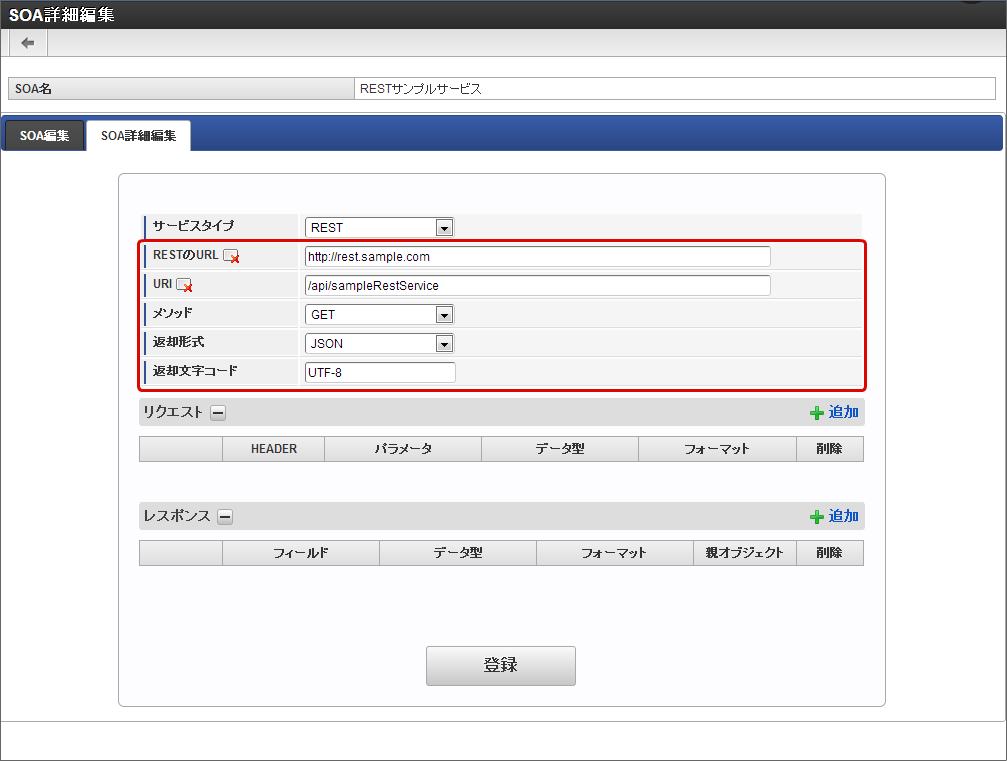Click the icon beside URI label
The width and height of the screenshot is (1007, 761).
click(x=184, y=284)
